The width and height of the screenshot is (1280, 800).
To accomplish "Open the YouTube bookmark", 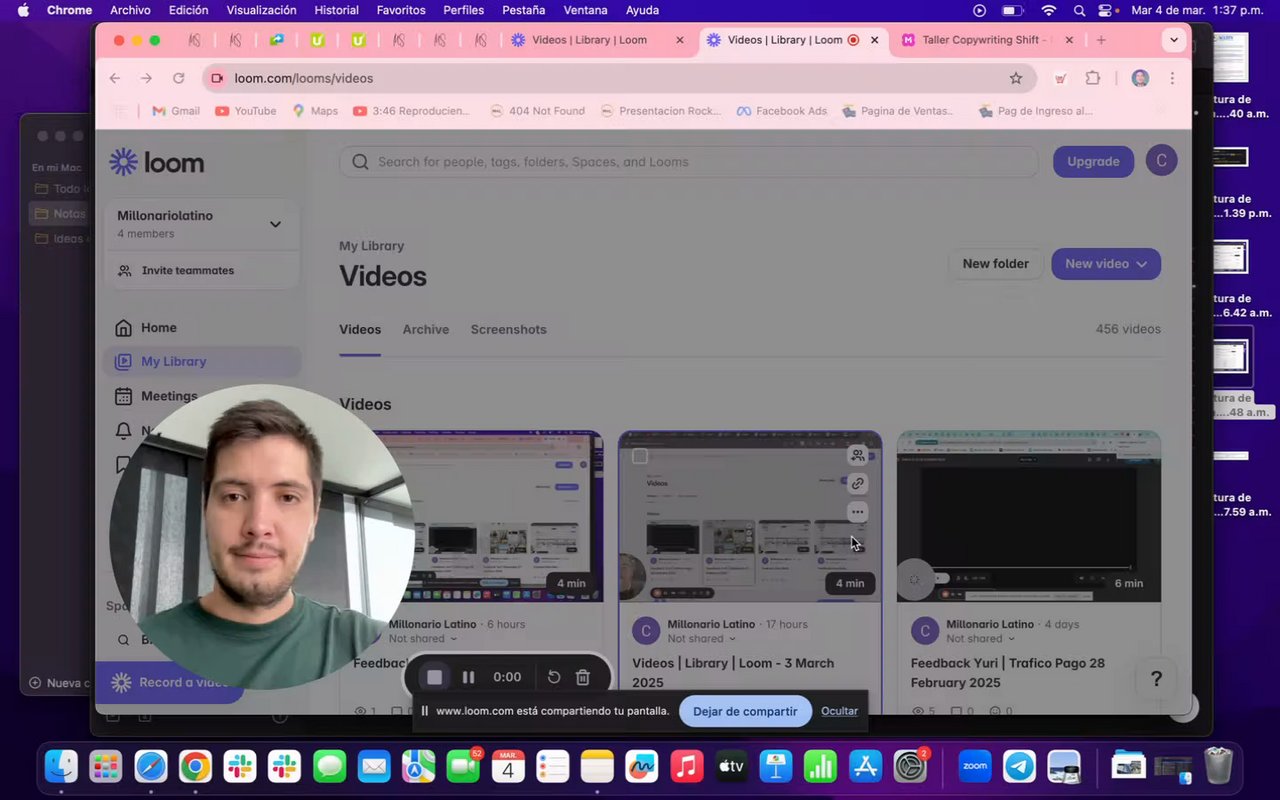I will (x=246, y=111).
